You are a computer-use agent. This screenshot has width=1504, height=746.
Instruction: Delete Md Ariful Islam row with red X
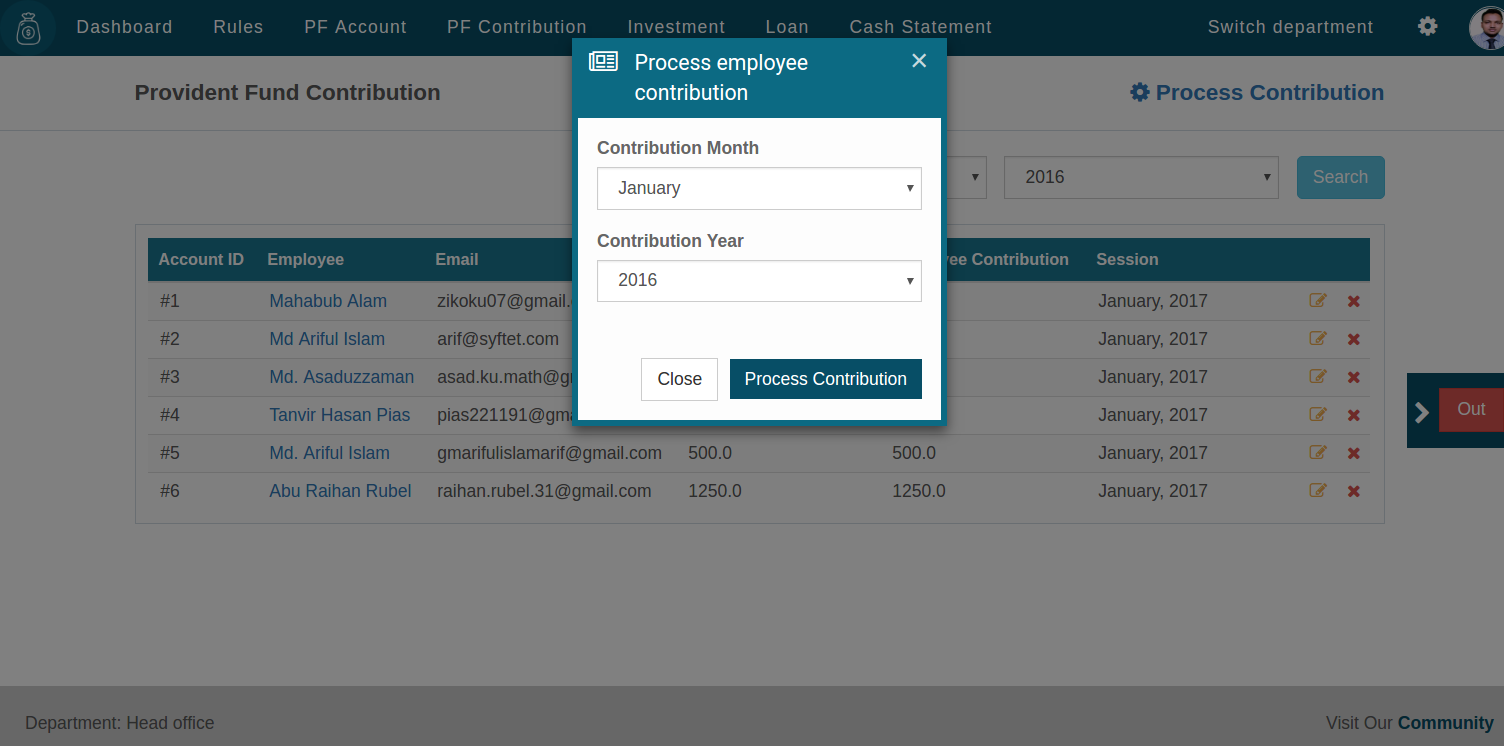pyautogui.click(x=1353, y=339)
